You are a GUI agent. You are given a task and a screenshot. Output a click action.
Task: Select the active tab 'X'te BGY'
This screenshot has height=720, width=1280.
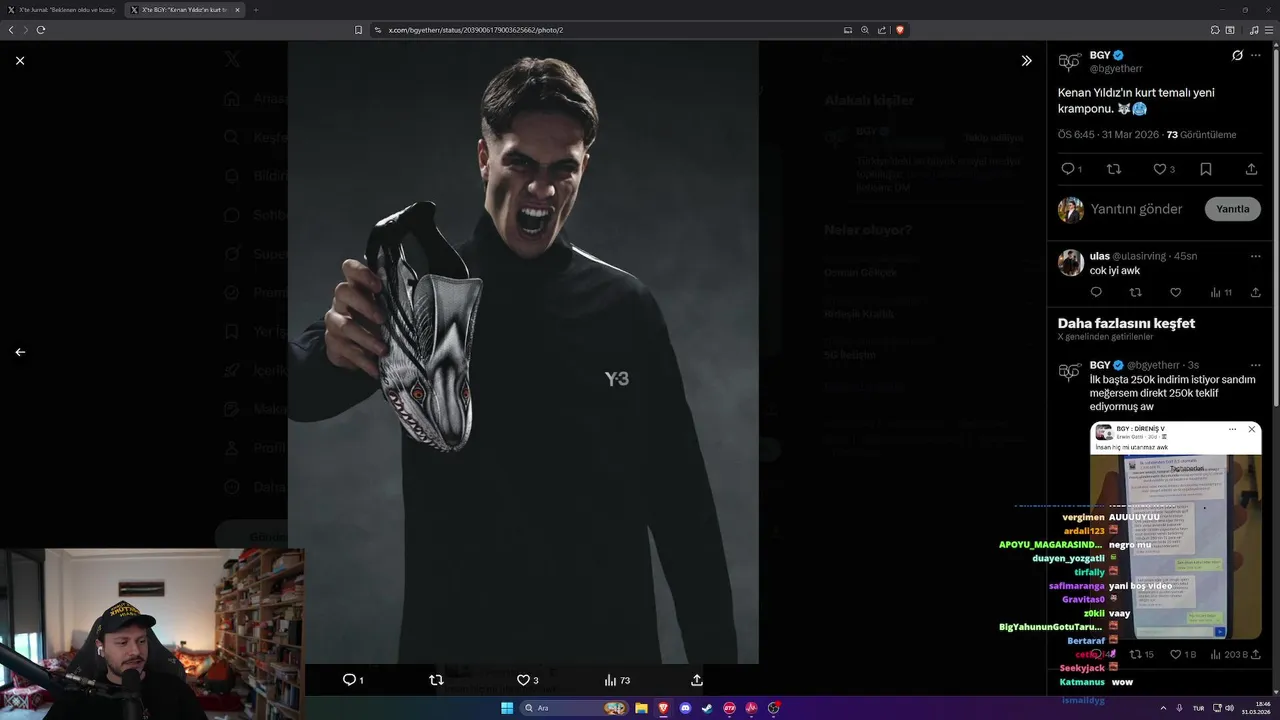[186, 10]
